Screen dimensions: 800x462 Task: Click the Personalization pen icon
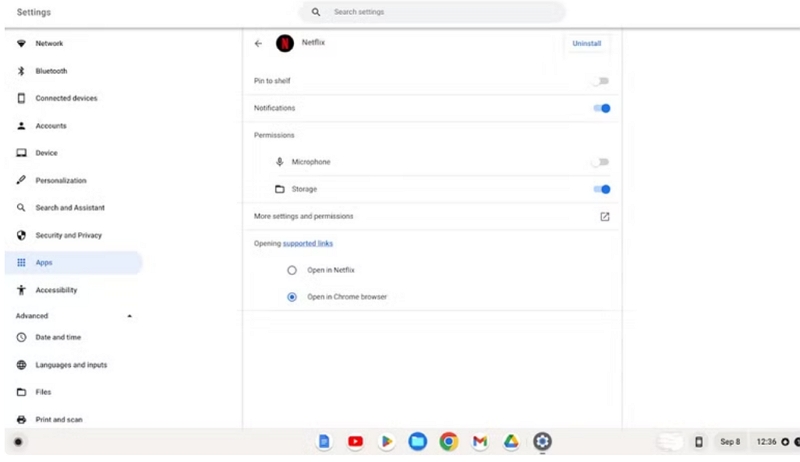tap(21, 180)
